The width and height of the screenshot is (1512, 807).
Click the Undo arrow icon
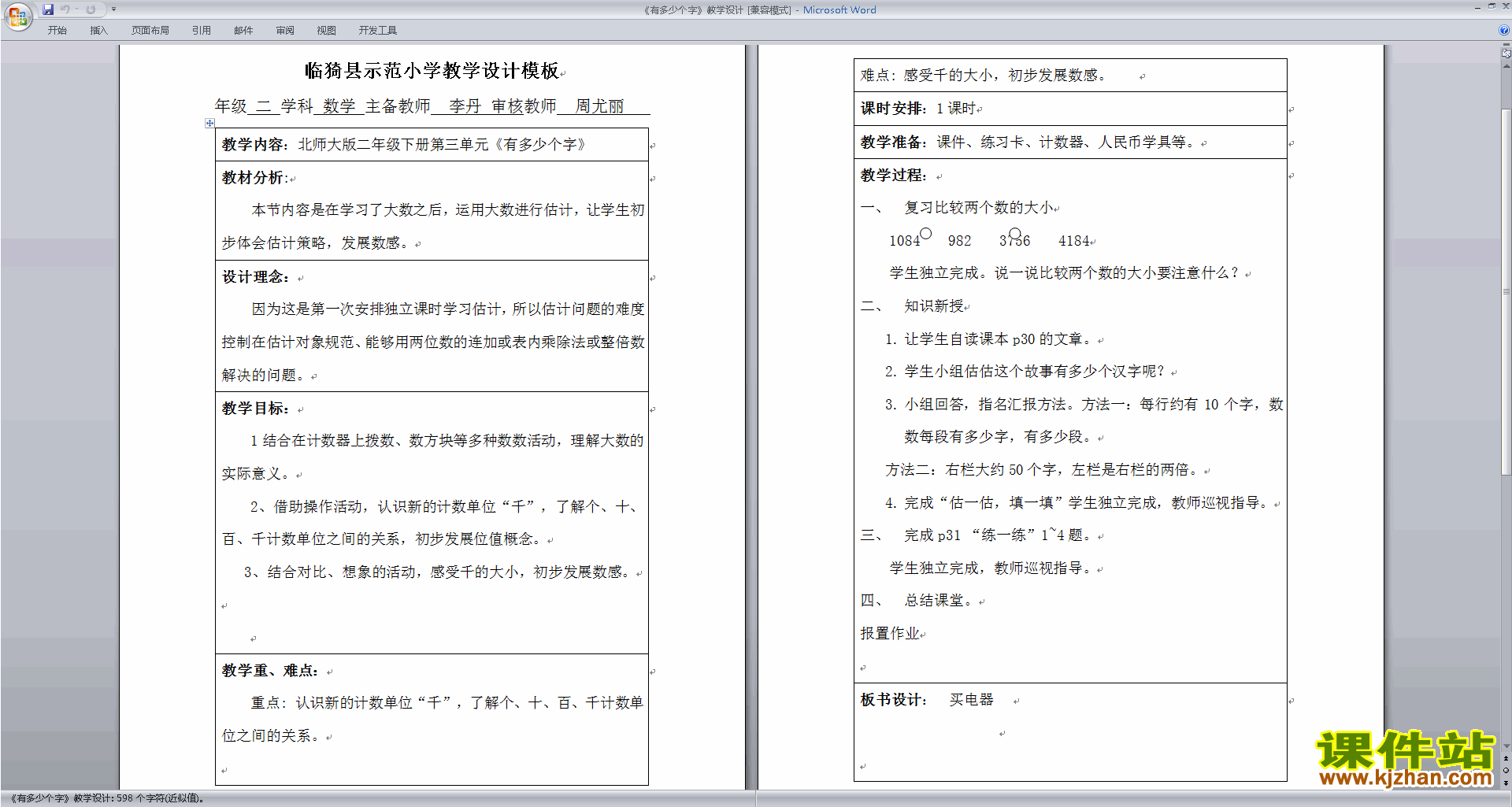pos(65,9)
